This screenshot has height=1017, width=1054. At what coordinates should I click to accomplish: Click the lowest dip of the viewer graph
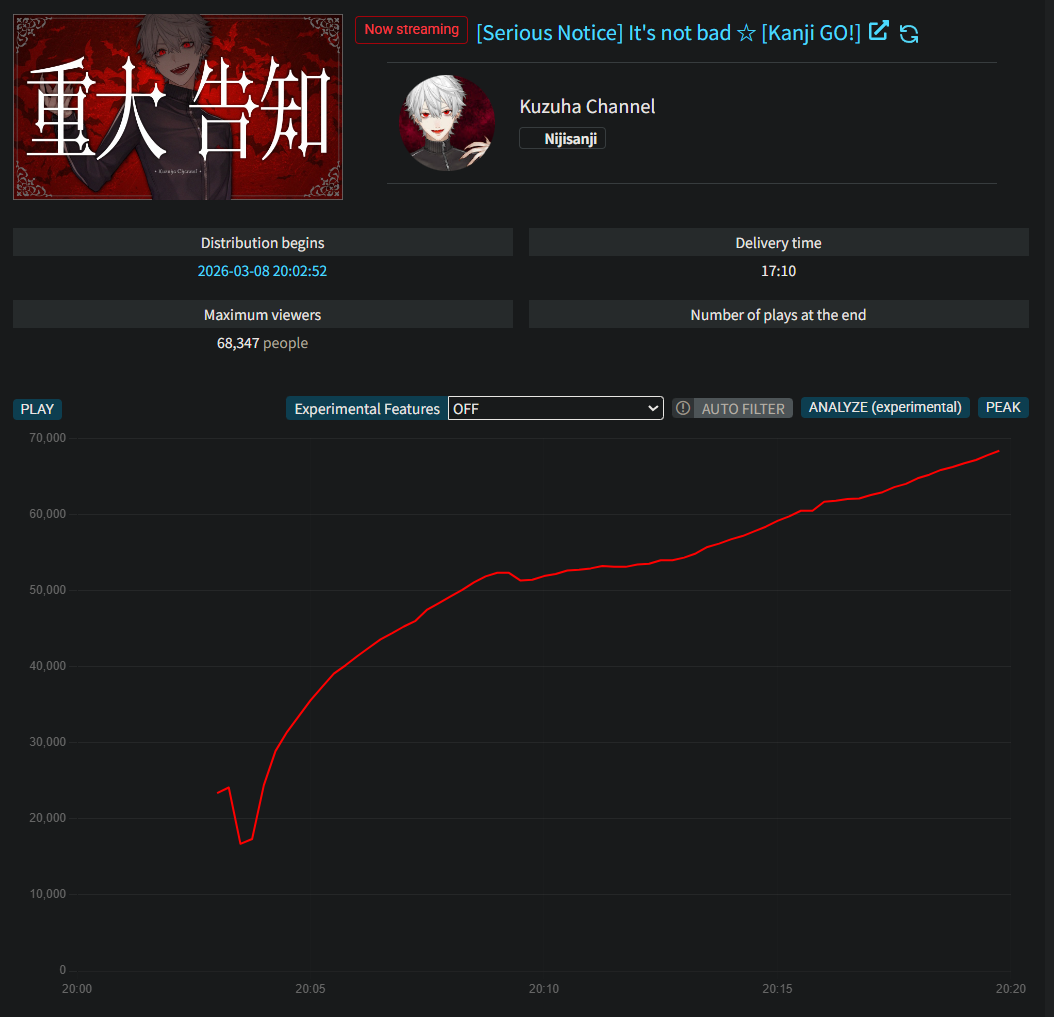coord(241,843)
